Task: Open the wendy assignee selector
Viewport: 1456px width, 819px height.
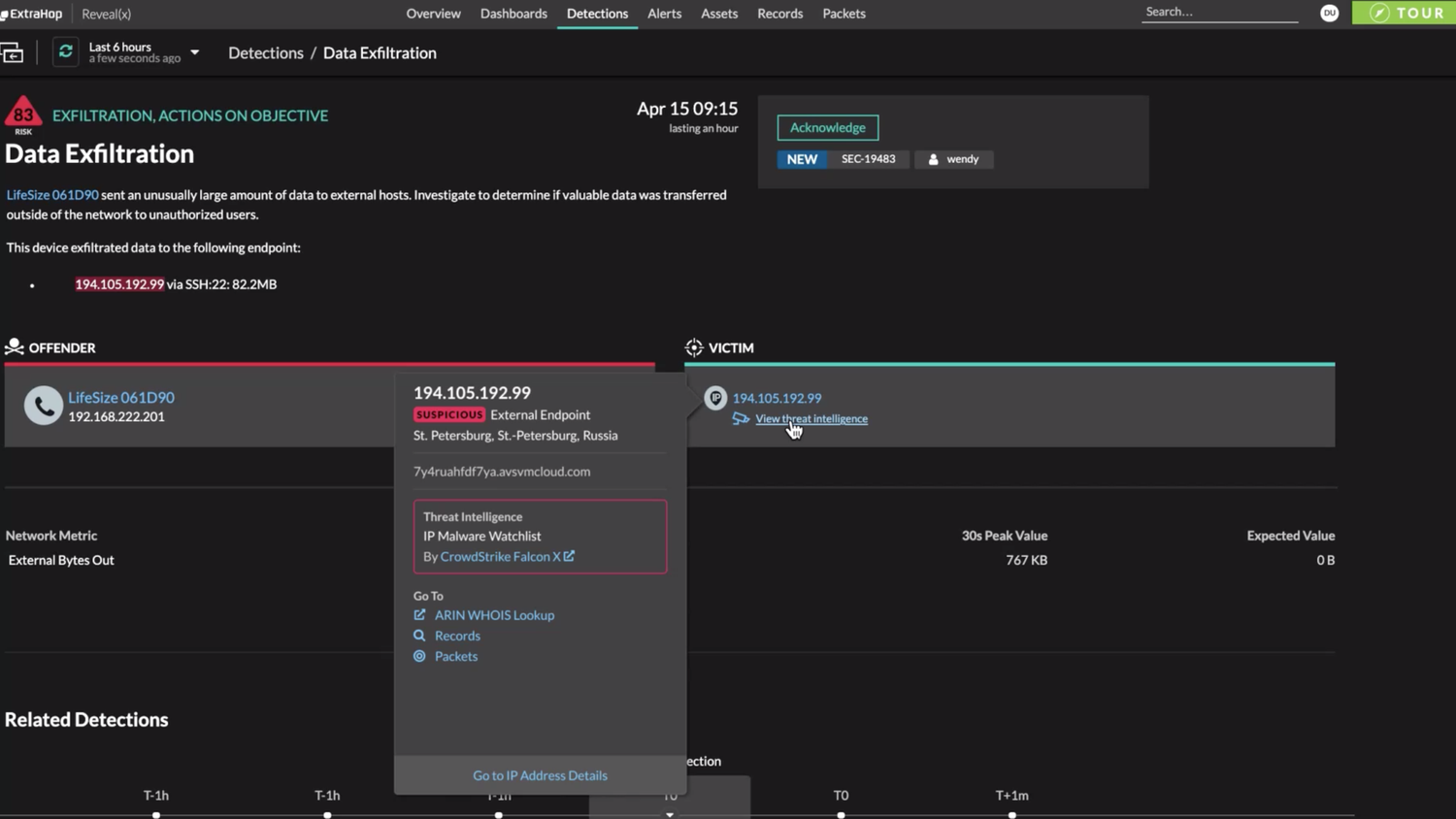Action: 953,159
